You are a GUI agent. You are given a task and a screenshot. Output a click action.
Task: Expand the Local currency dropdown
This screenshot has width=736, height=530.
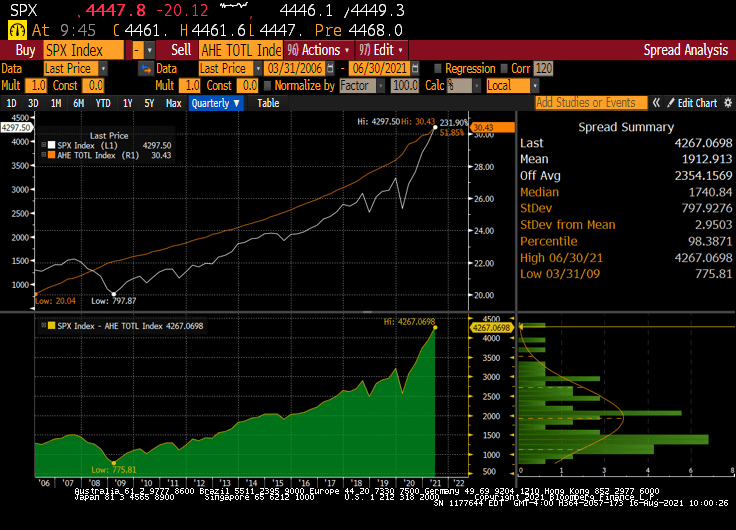tap(508, 86)
